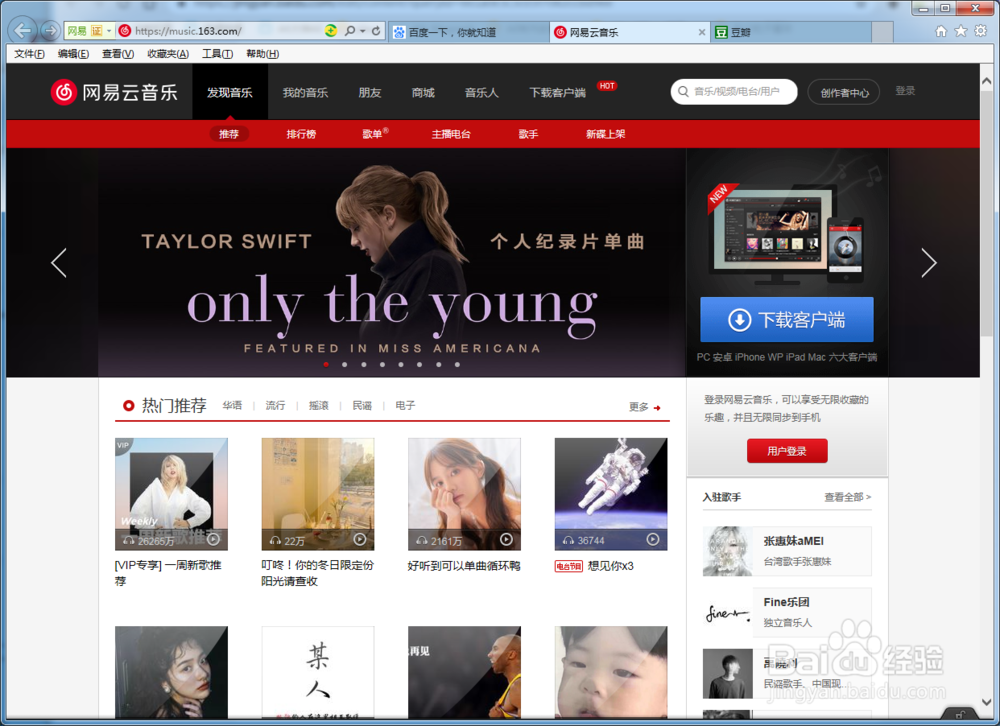This screenshot has width=1000, height=726.
Task: Open the 查看(V) menu
Action: (118, 54)
